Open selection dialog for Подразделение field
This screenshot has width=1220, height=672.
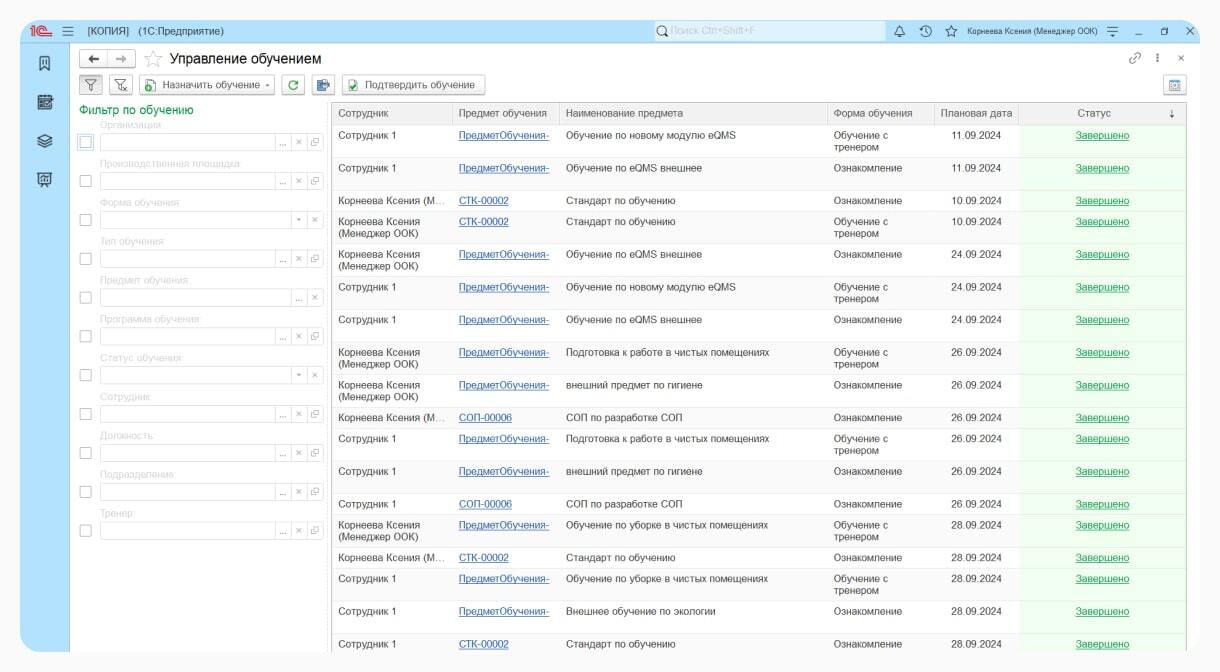pos(282,492)
